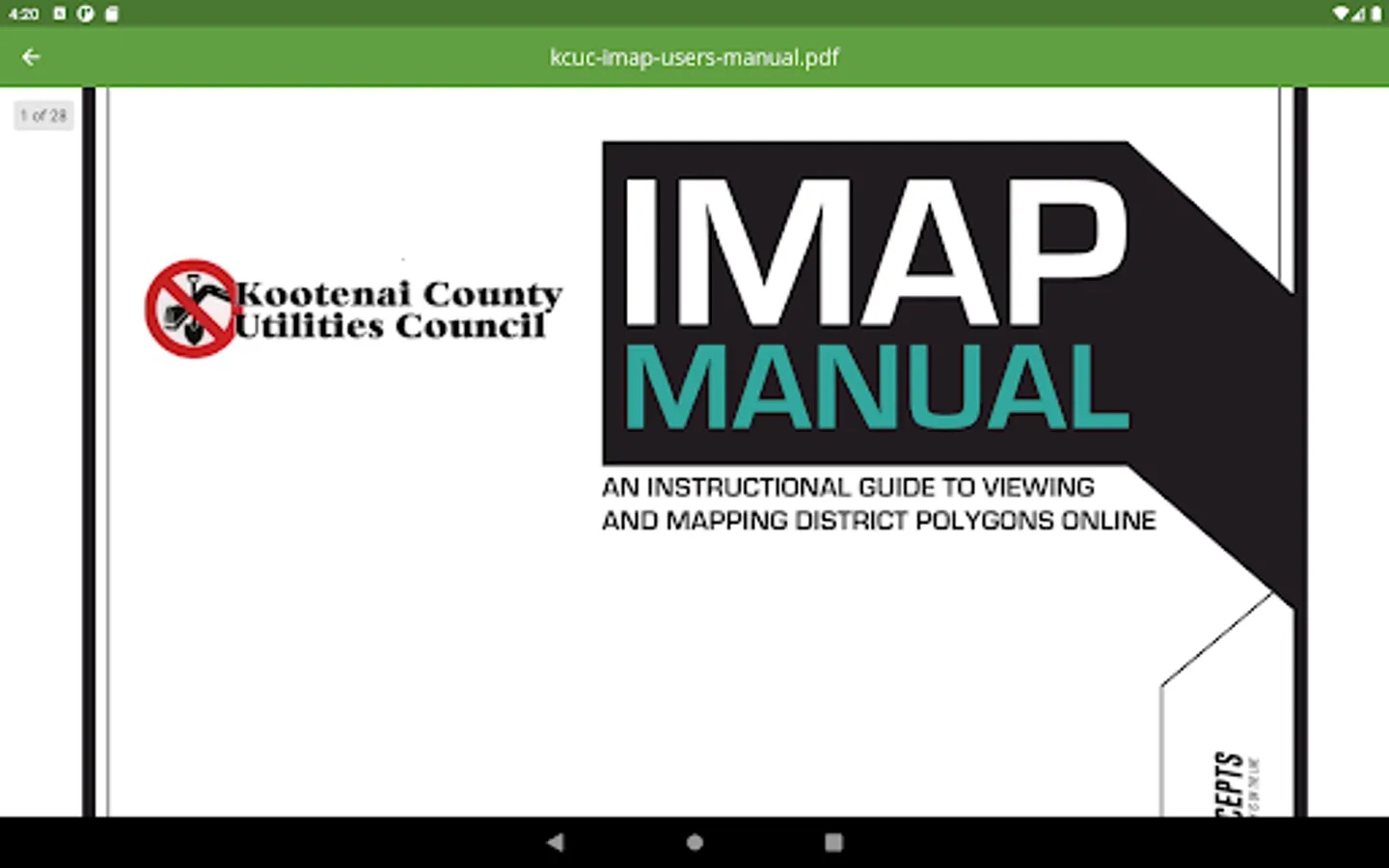Tap the Android recent apps button
The image size is (1389, 868).
click(834, 842)
